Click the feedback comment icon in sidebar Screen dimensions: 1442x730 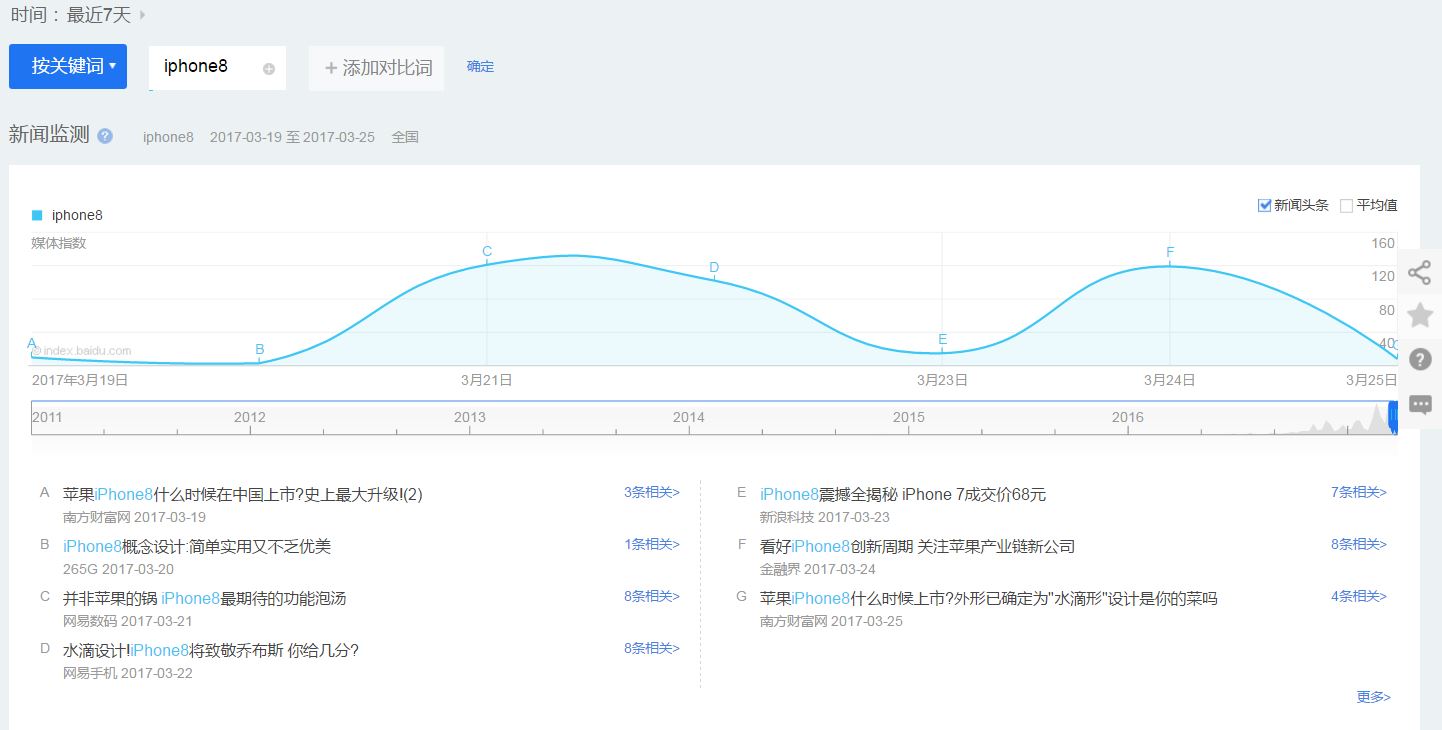(1420, 404)
